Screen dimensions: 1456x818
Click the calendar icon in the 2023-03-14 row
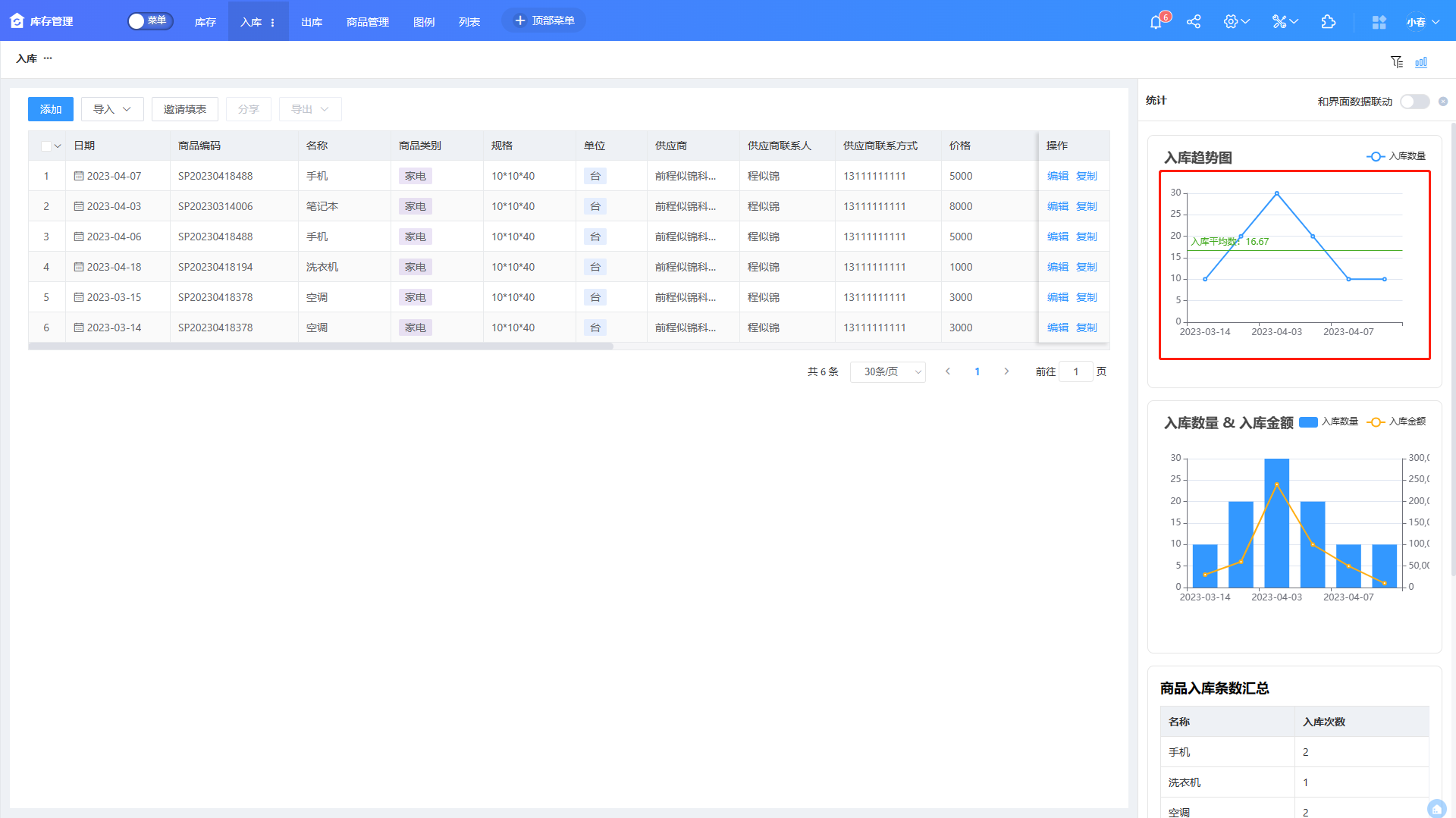79,328
